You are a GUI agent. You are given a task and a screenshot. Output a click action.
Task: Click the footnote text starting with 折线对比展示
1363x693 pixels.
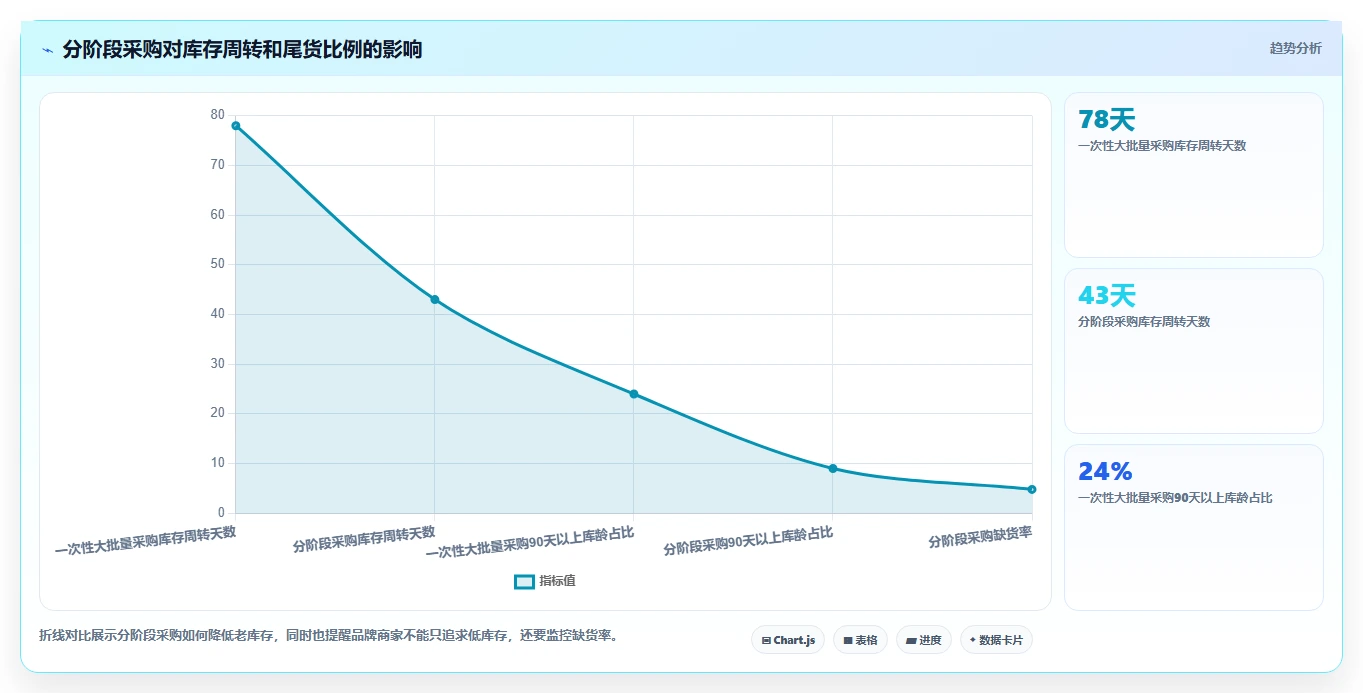(328, 635)
